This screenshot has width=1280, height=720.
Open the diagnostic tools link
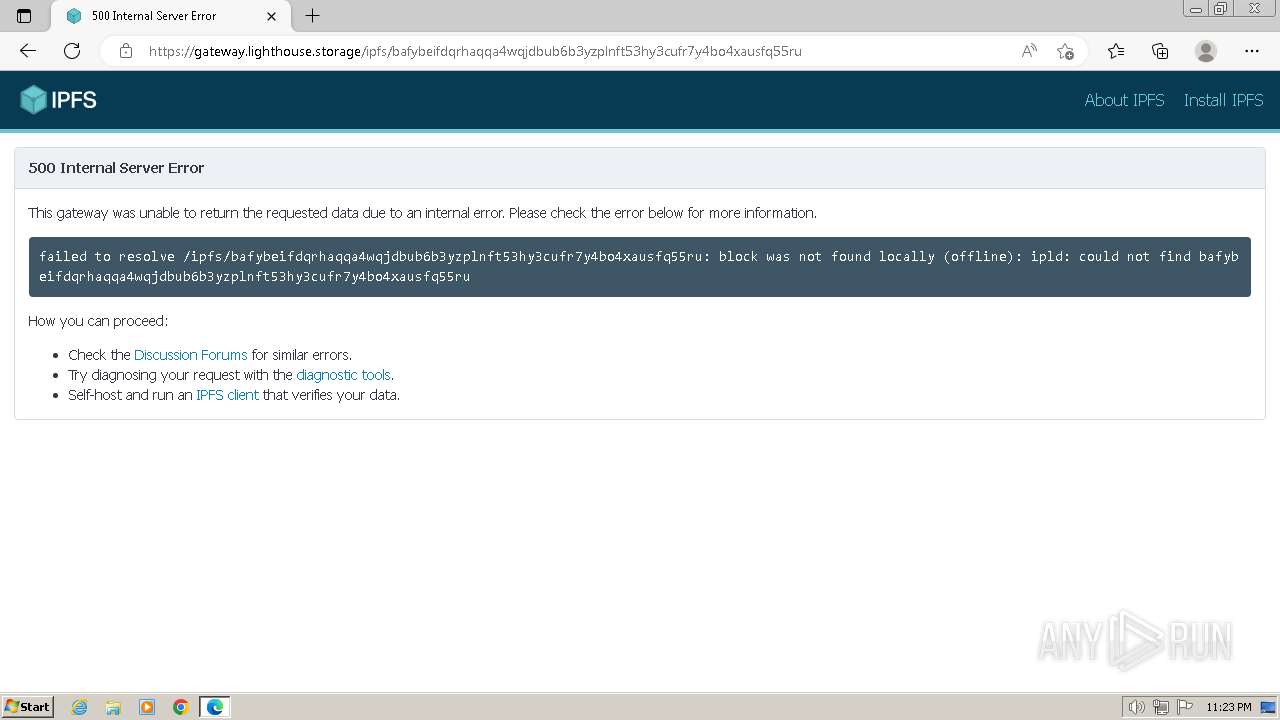(343, 375)
